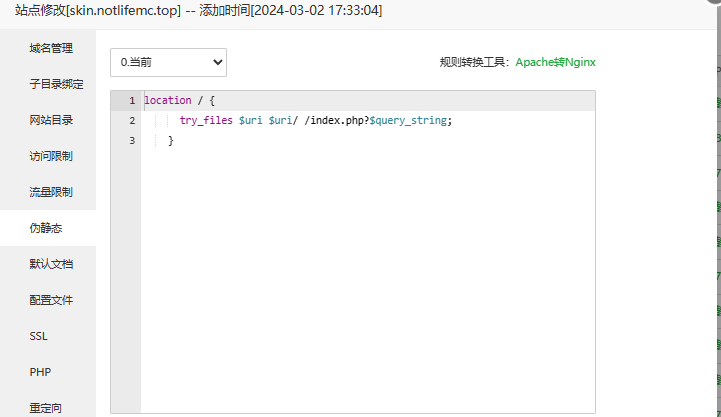Click the dialog title 站点修改[skin.notlifemc.top]
This screenshot has width=721, height=417.
98,10
